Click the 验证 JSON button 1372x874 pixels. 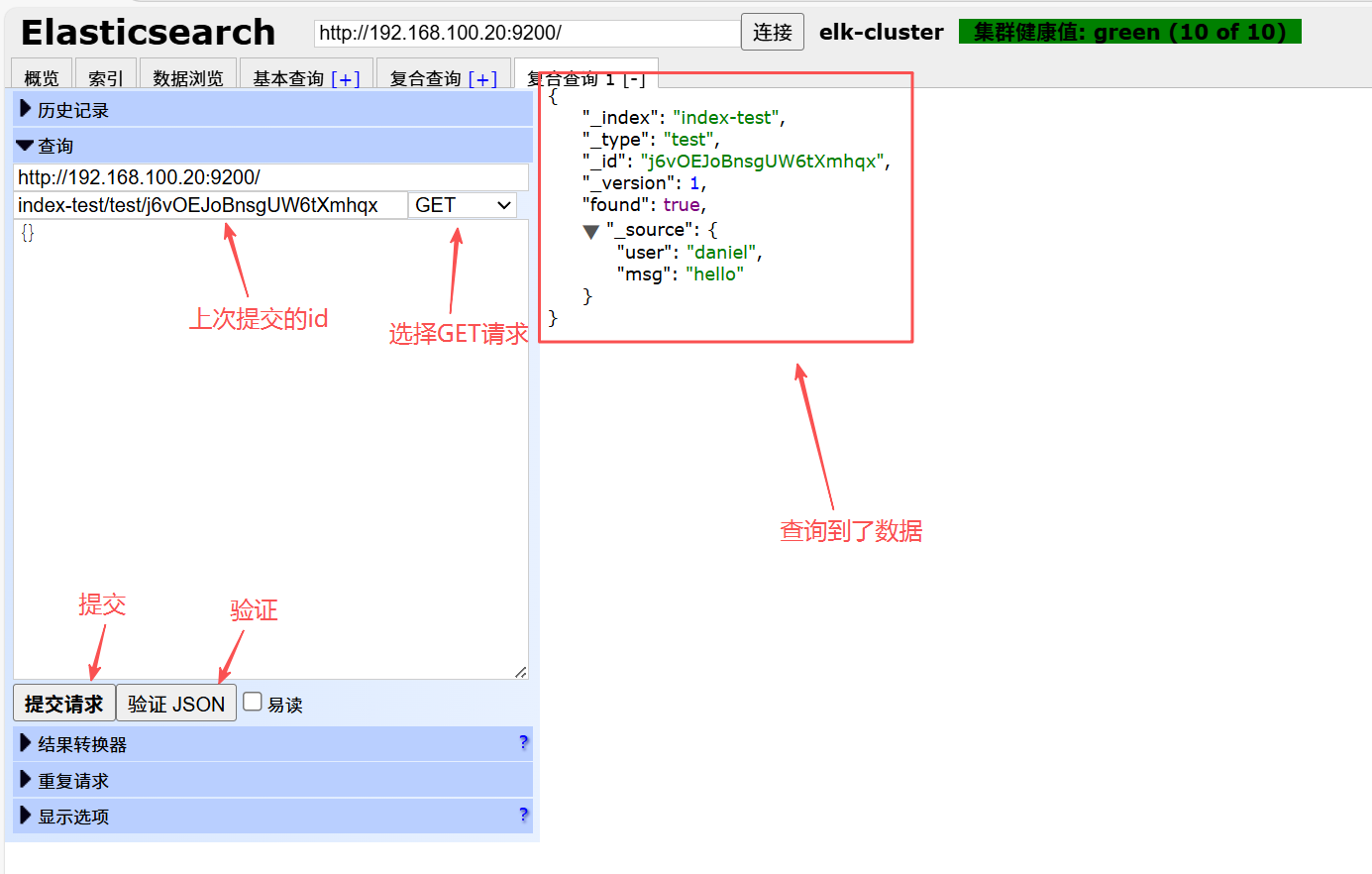click(x=176, y=703)
